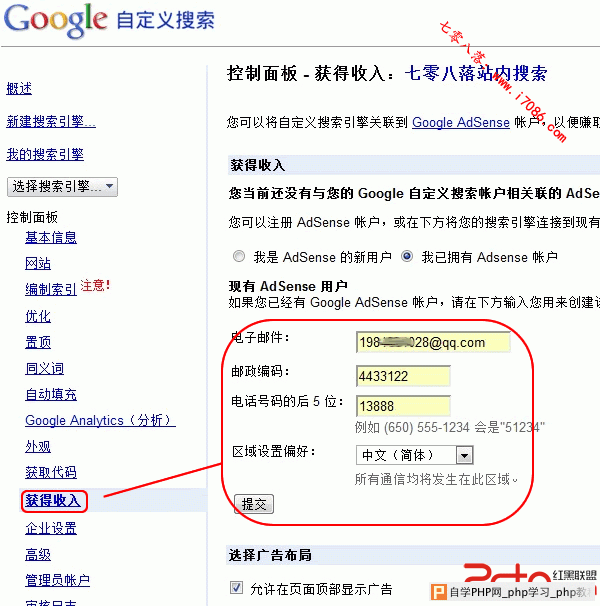Viewport: 600px width, 606px height.
Task: Open the 概述 overview link
Action: tap(19, 89)
